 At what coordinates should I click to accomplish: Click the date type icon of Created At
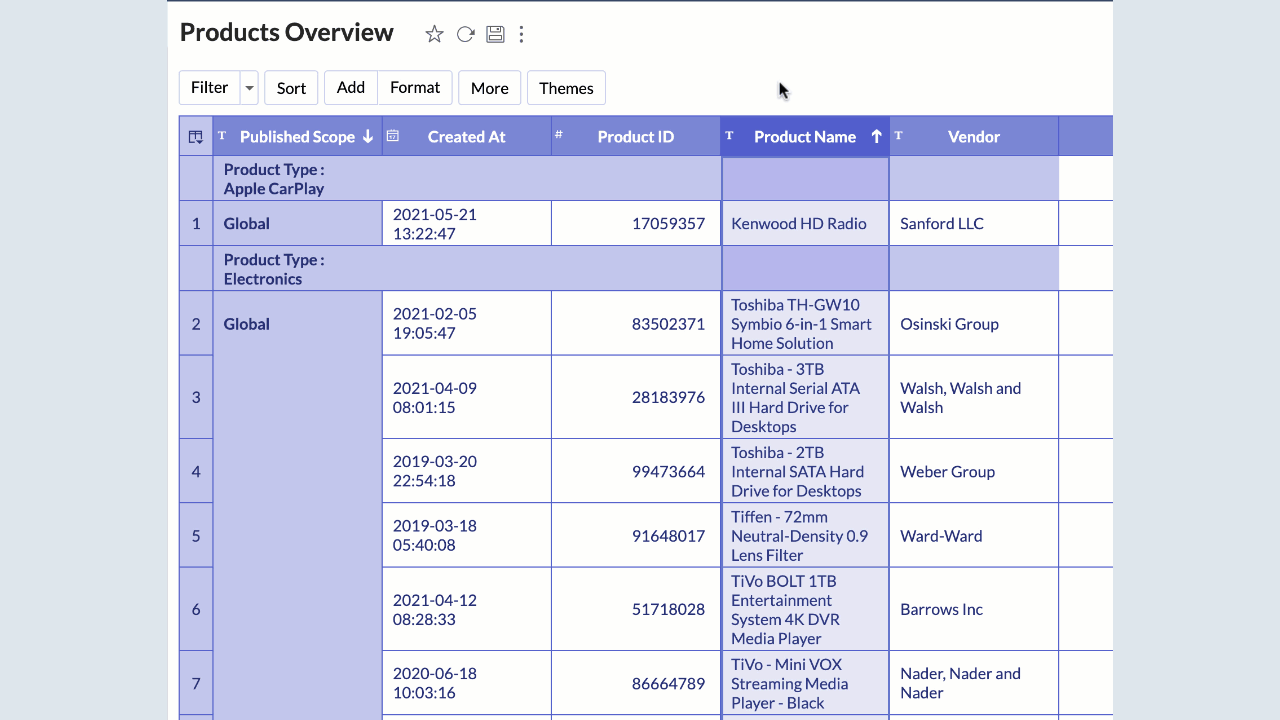click(x=393, y=136)
